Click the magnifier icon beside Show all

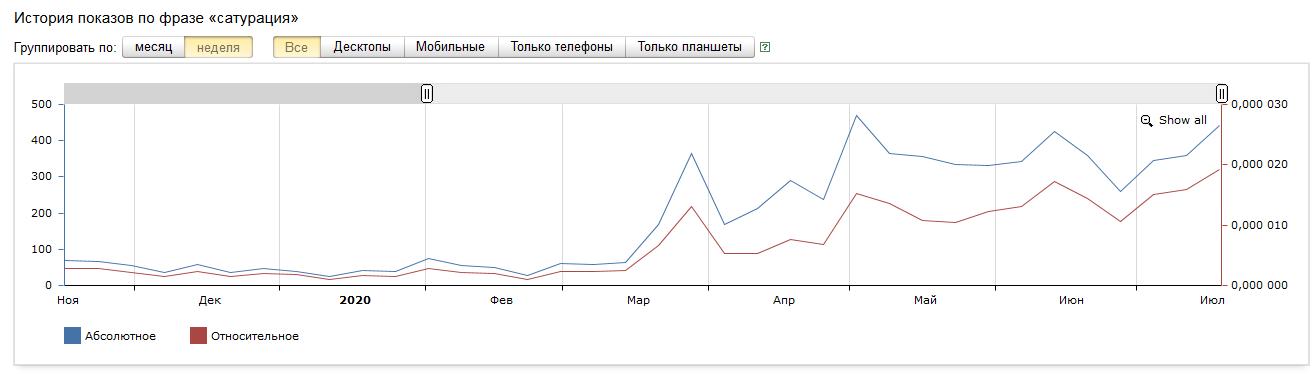(1147, 120)
